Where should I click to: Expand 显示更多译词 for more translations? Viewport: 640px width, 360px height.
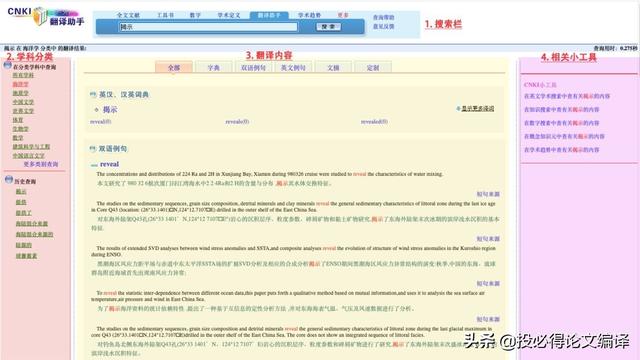coord(477,109)
